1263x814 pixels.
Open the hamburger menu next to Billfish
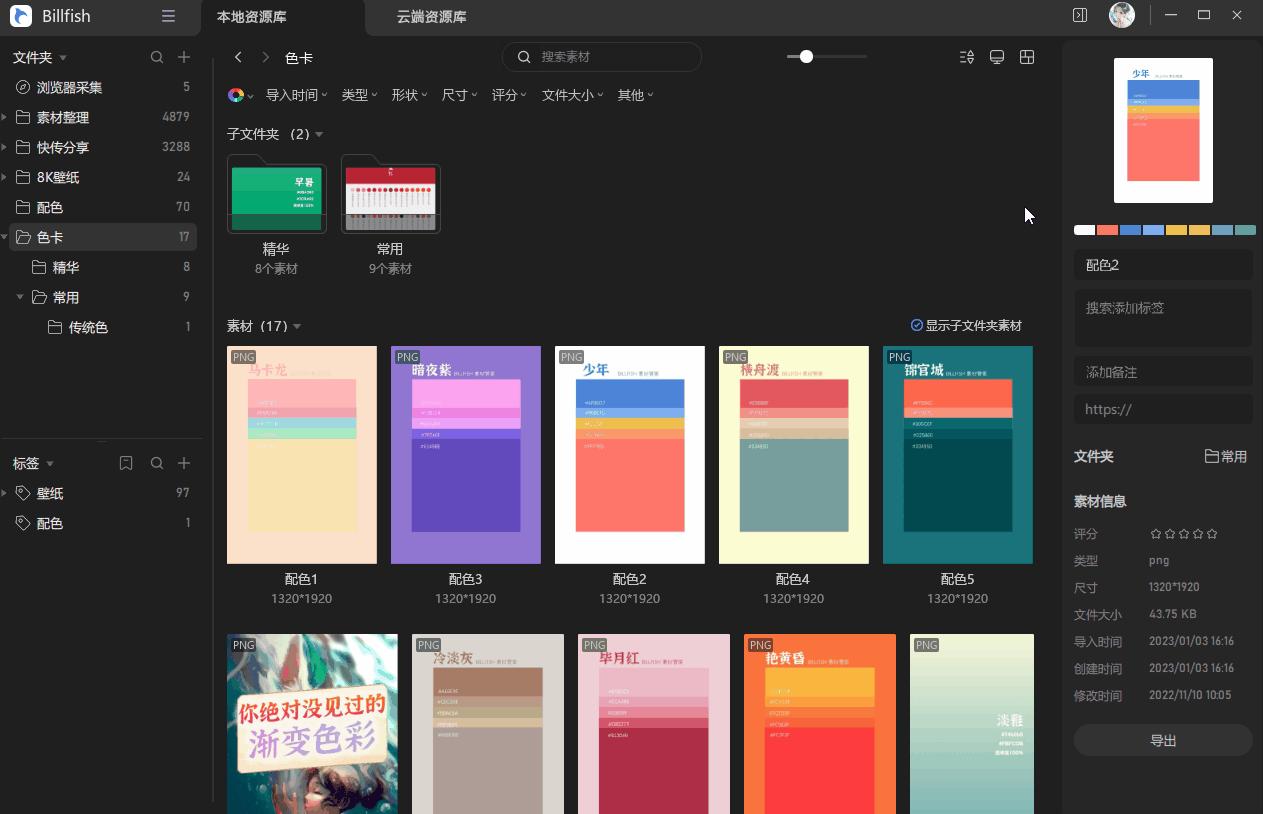168,16
